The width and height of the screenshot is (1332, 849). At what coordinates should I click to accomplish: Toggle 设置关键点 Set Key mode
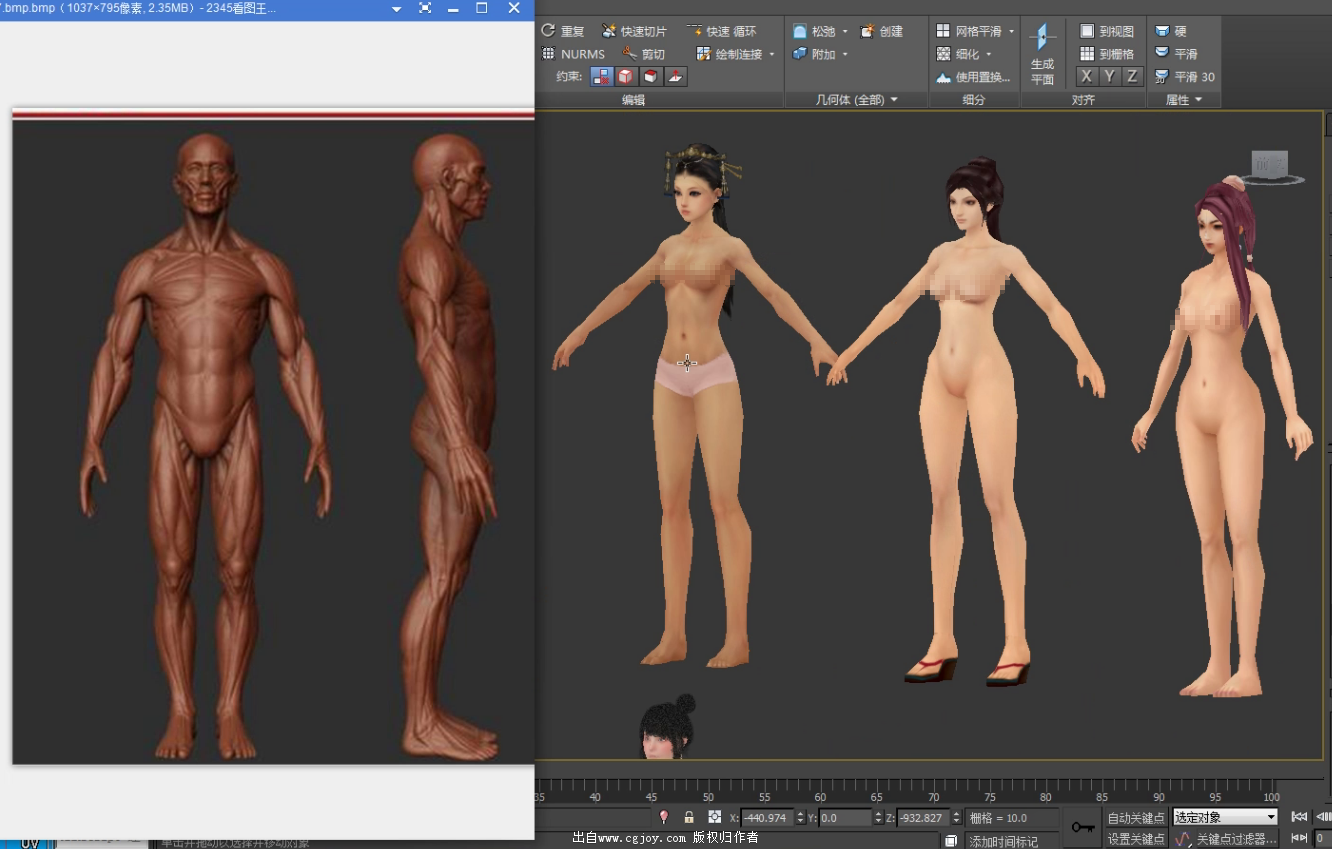[x=1136, y=839]
